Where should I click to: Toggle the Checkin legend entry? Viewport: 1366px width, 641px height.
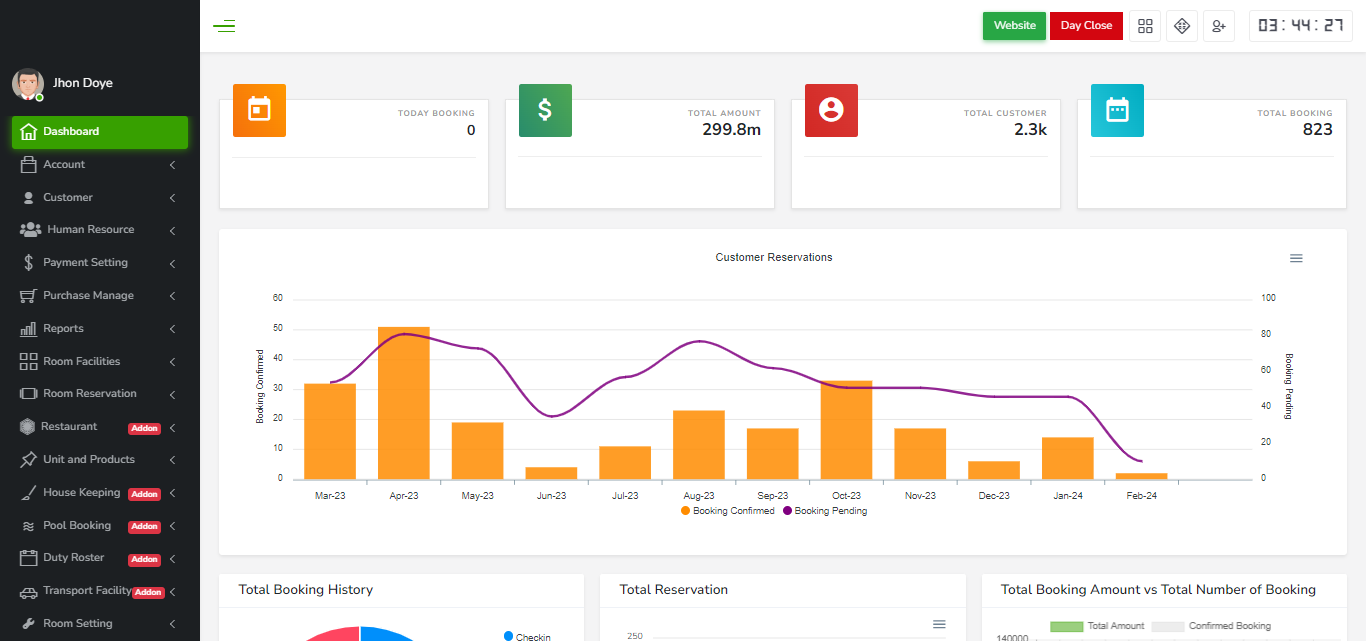[527, 637]
